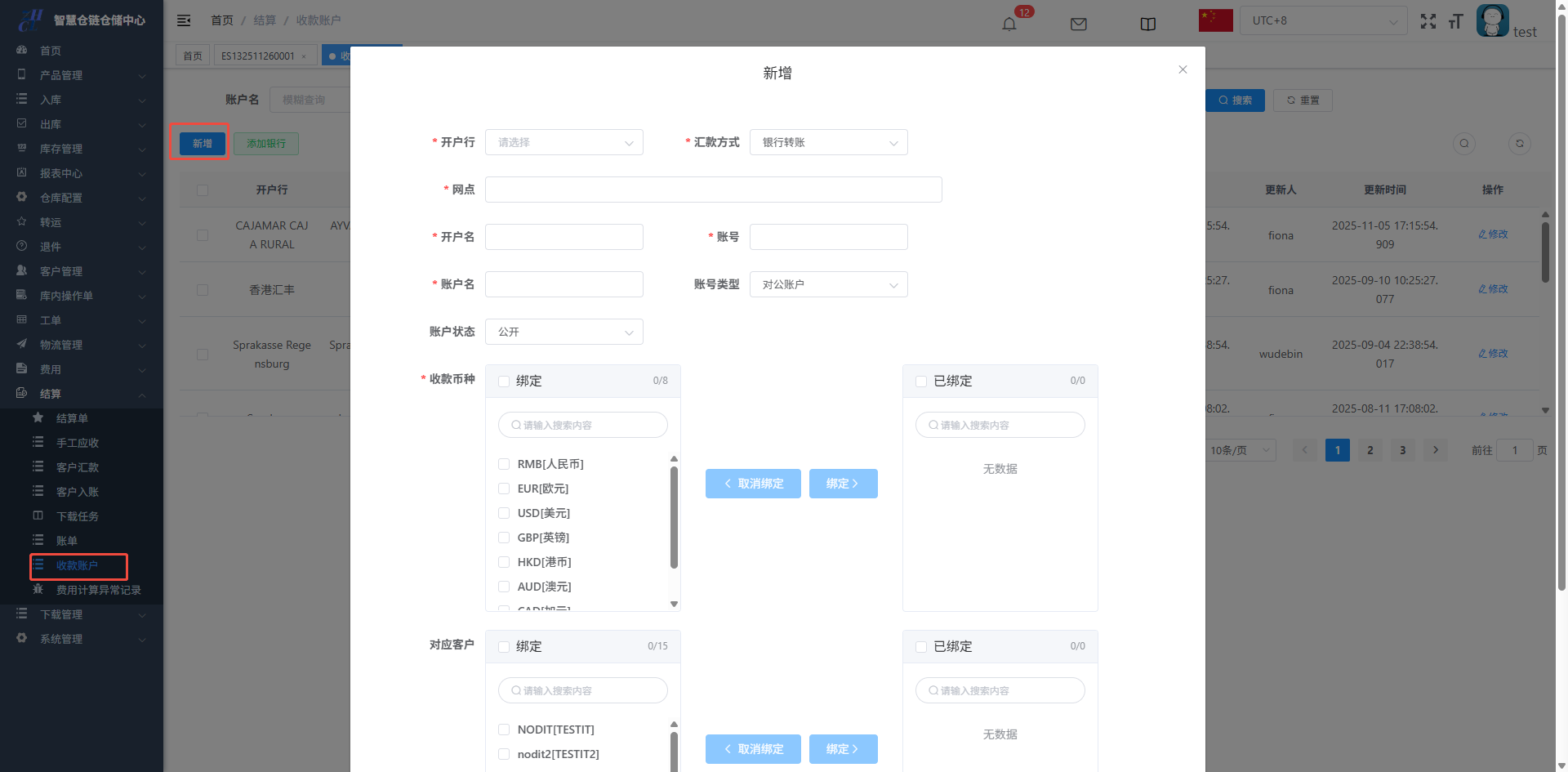Tick the USD[美元] checkbox
This screenshot has height=772, width=1568.
(x=504, y=513)
